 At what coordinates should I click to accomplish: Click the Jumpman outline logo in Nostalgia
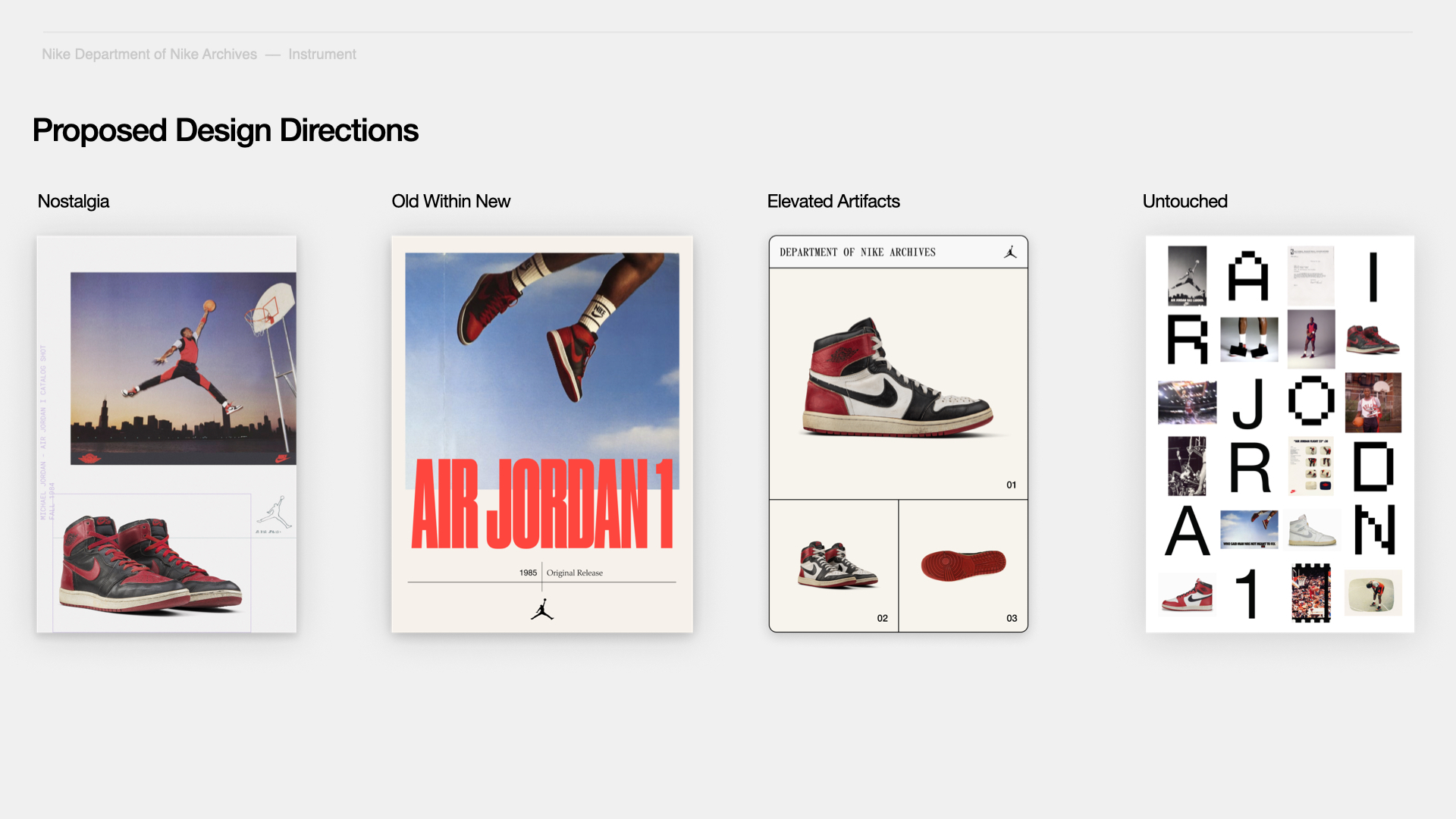point(274,514)
